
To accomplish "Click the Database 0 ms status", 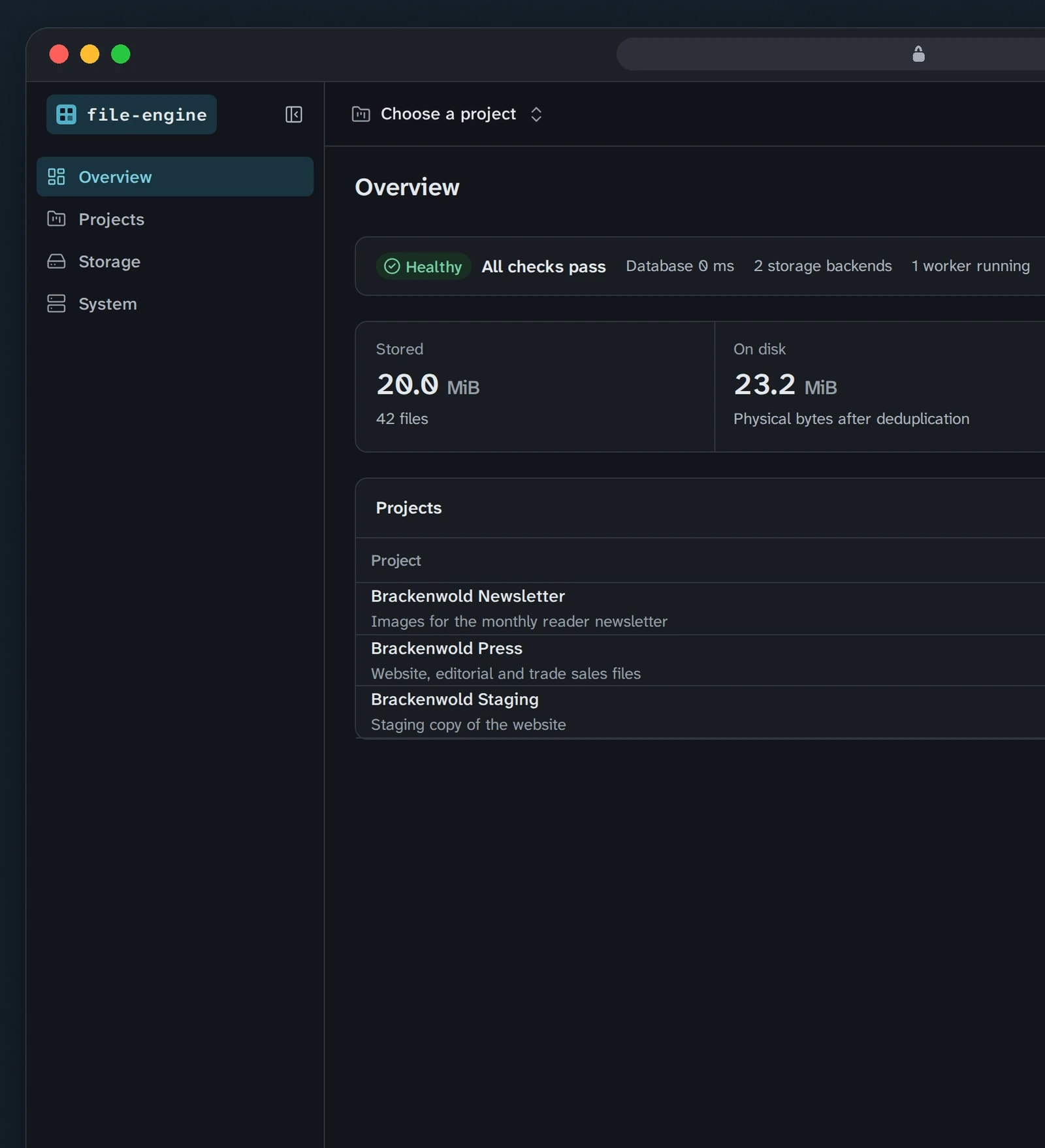I will (x=680, y=266).
